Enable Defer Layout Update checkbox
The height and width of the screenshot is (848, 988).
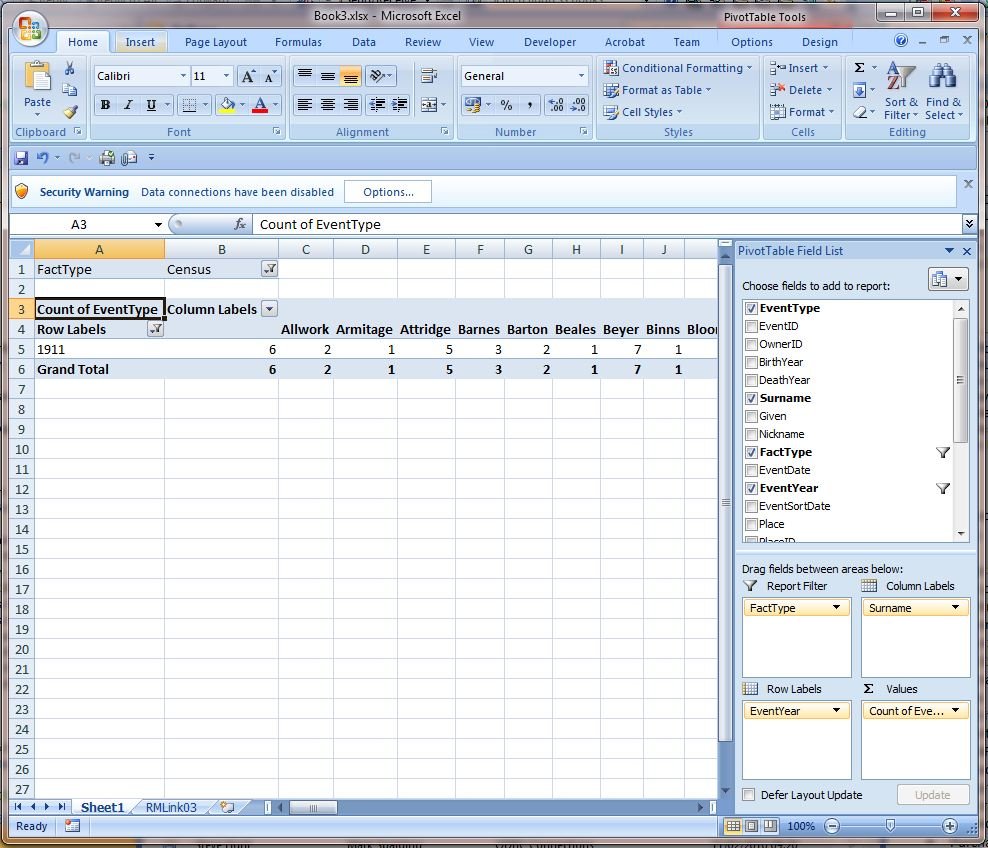(749, 794)
